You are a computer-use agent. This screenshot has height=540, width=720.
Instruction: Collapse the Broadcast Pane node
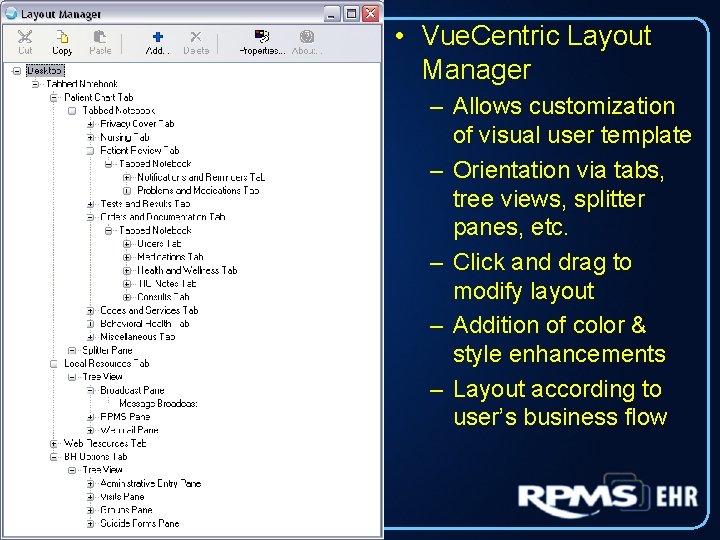90,390
